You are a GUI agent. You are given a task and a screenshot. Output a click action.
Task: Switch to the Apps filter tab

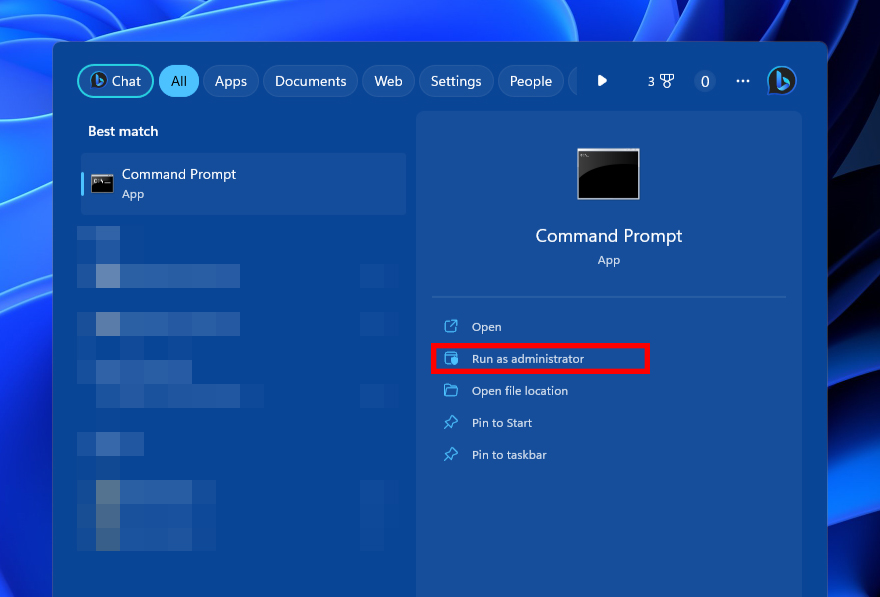[231, 81]
